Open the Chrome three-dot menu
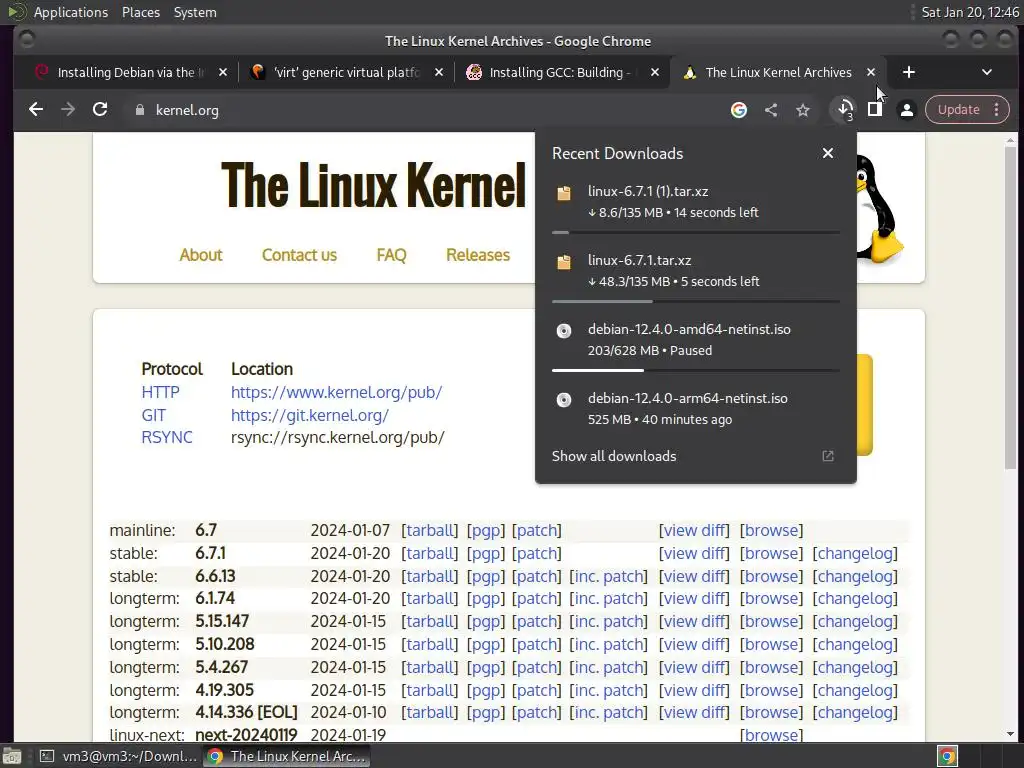The width and height of the screenshot is (1024, 768). [997, 110]
